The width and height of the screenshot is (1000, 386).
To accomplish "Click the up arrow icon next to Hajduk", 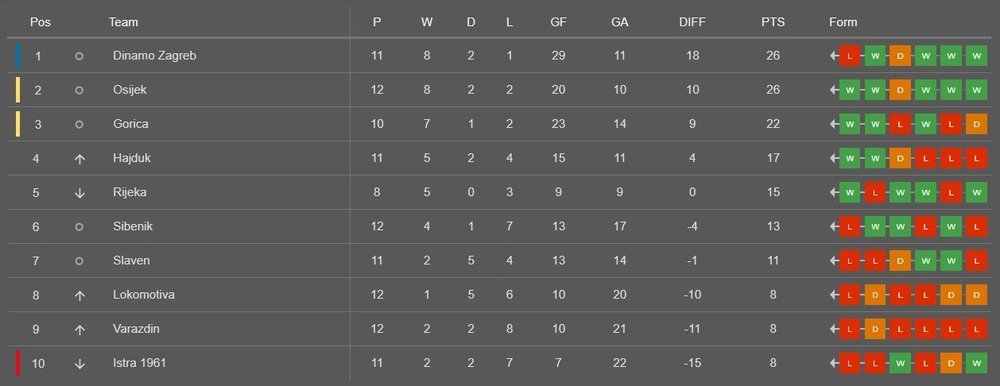I will [x=79, y=159].
